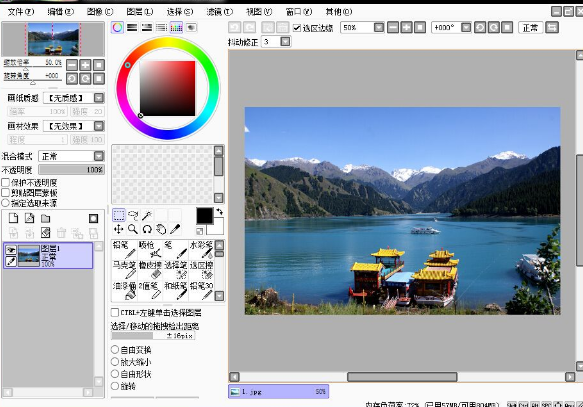Show the RGB slider panel
This screenshot has height=407, width=583.
132,28
